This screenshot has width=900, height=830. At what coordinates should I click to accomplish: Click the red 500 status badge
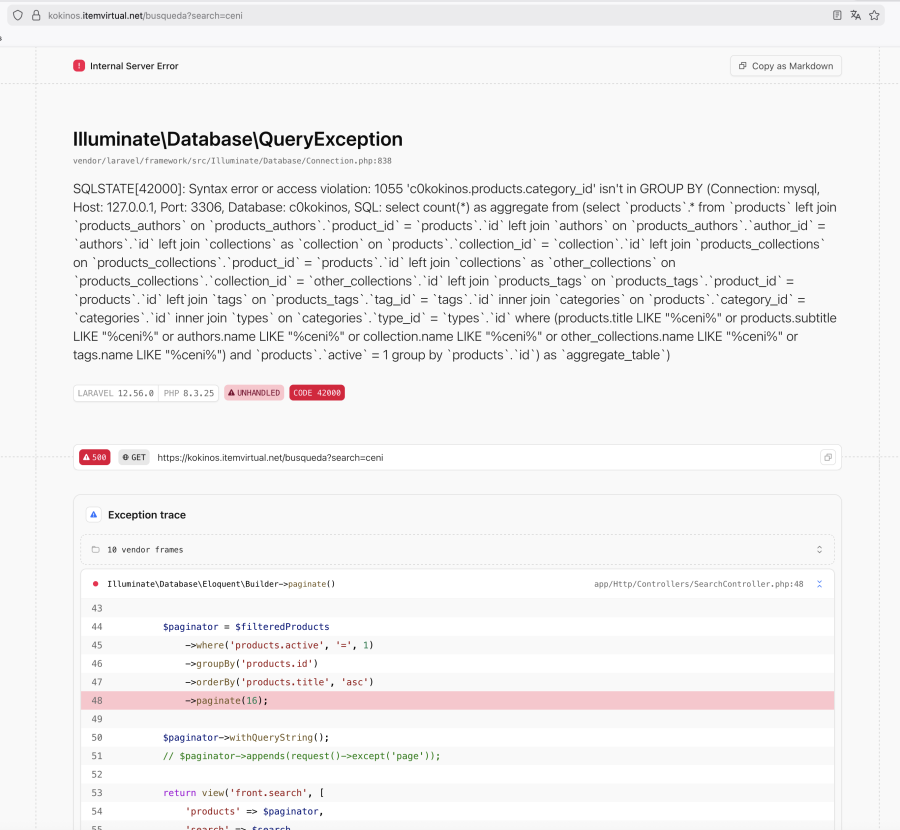[95, 458]
